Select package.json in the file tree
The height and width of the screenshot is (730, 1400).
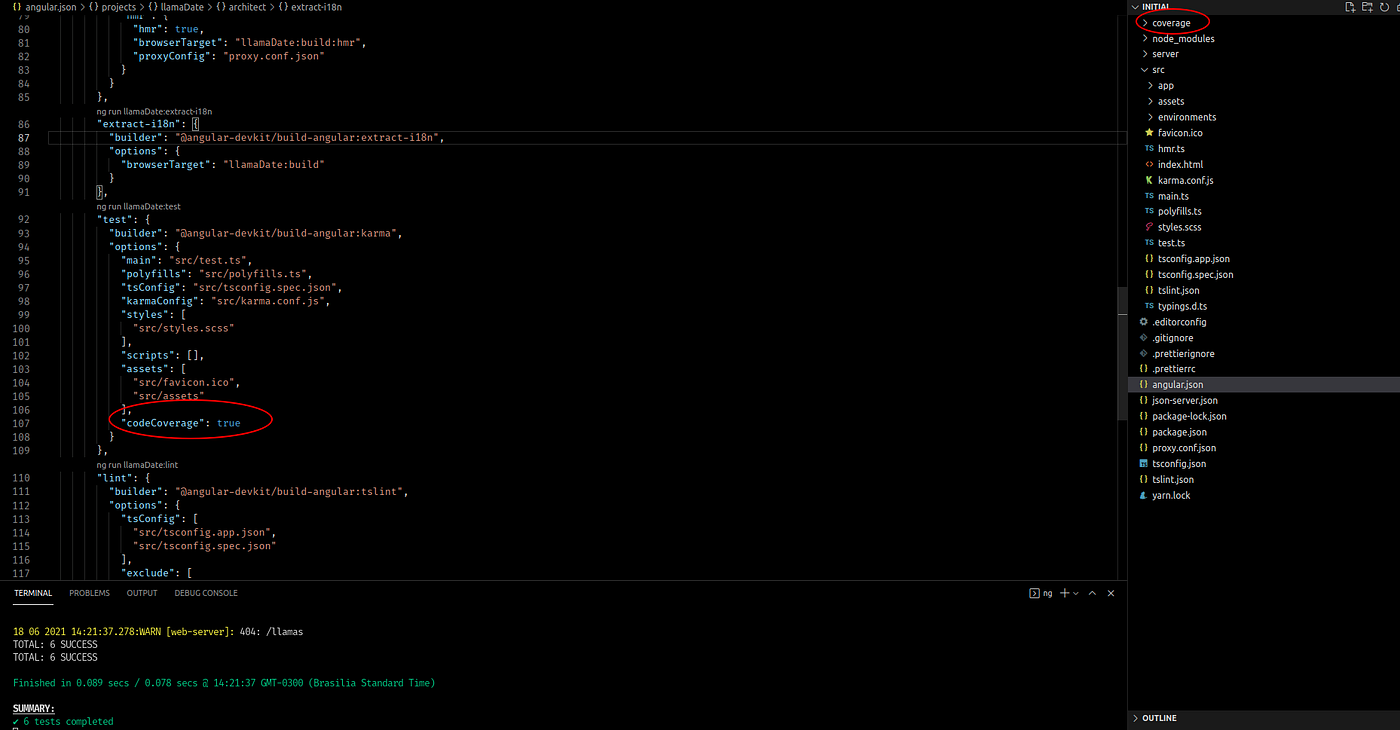1179,431
